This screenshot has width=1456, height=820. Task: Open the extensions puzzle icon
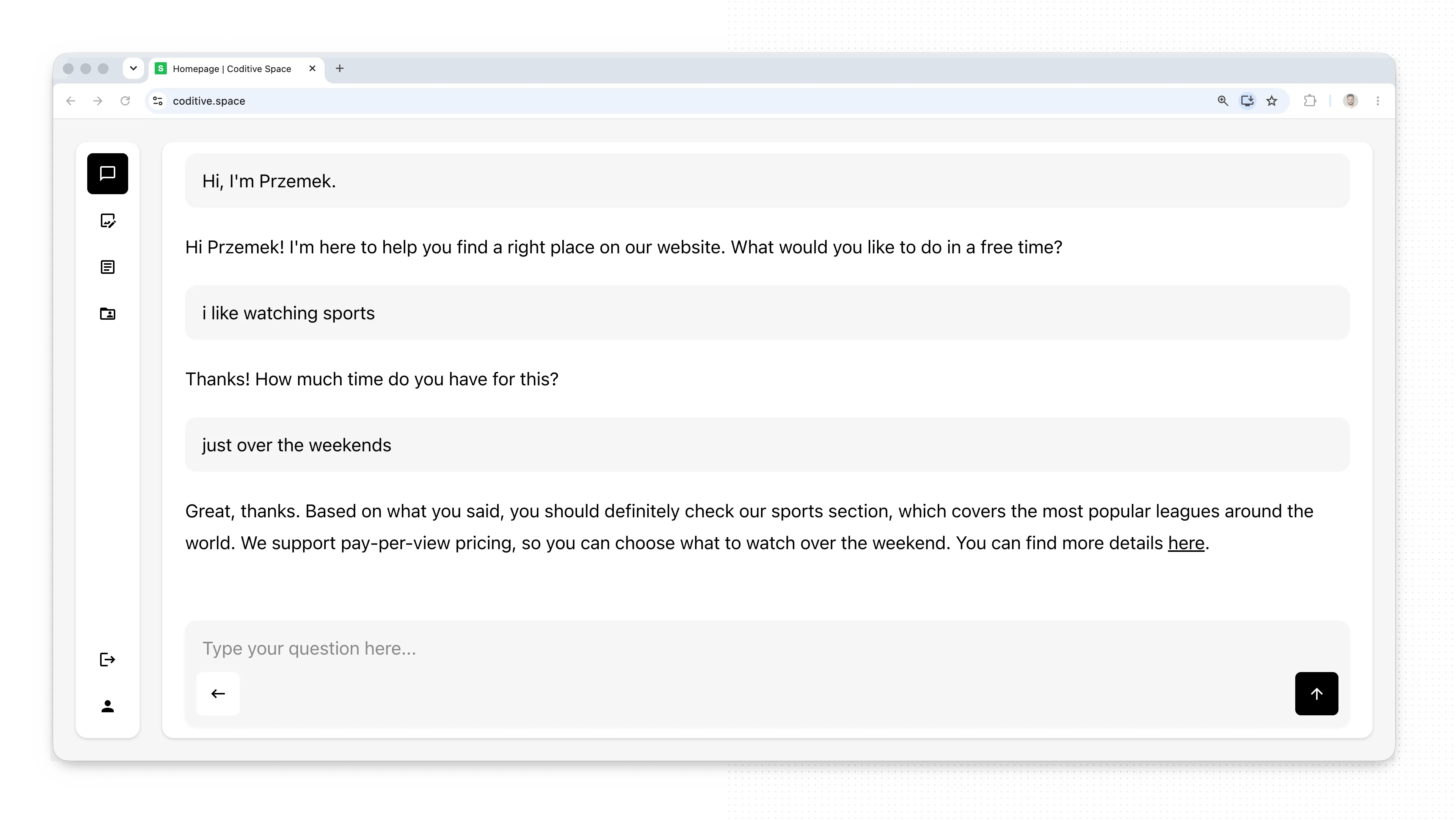(1310, 101)
